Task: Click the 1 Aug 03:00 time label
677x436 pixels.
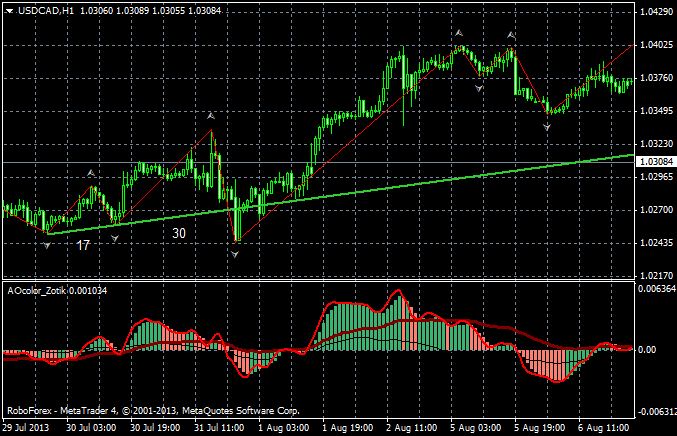Action: (x=284, y=428)
